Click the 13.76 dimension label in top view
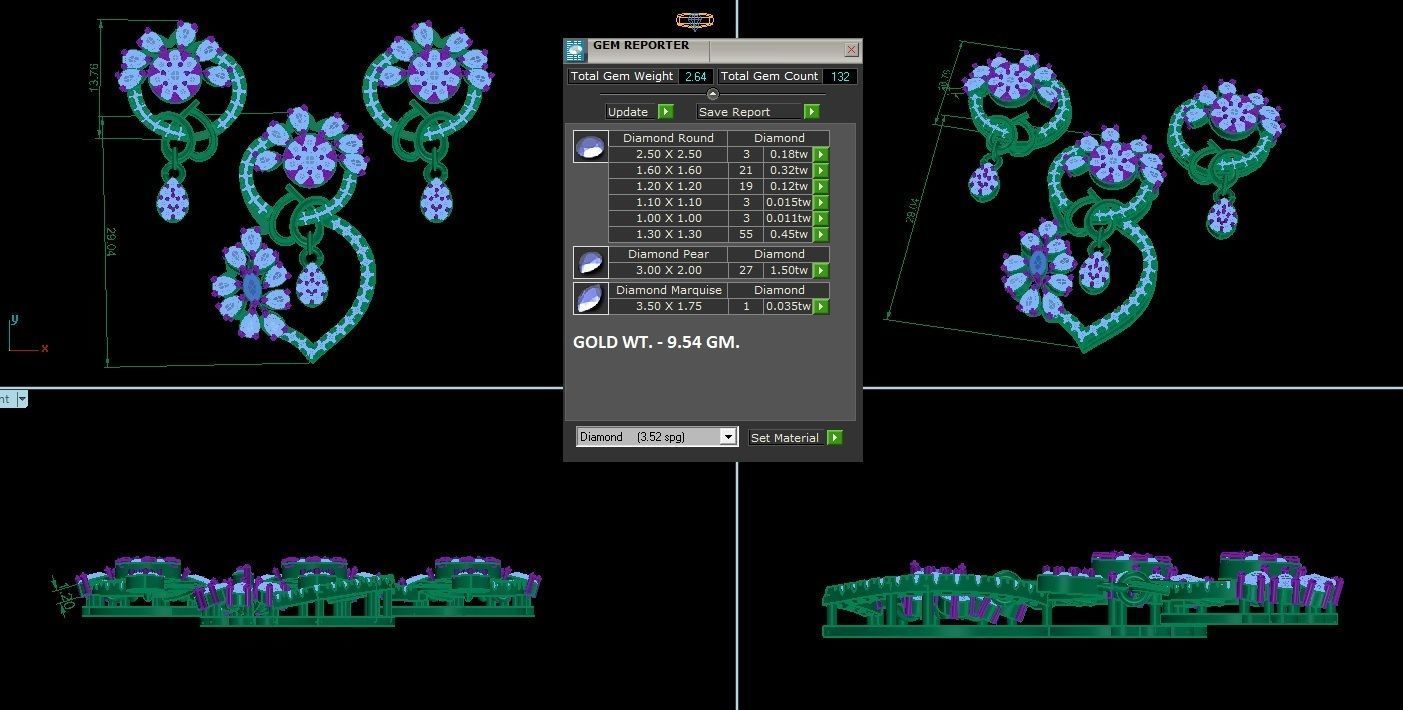 pyautogui.click(x=94, y=77)
